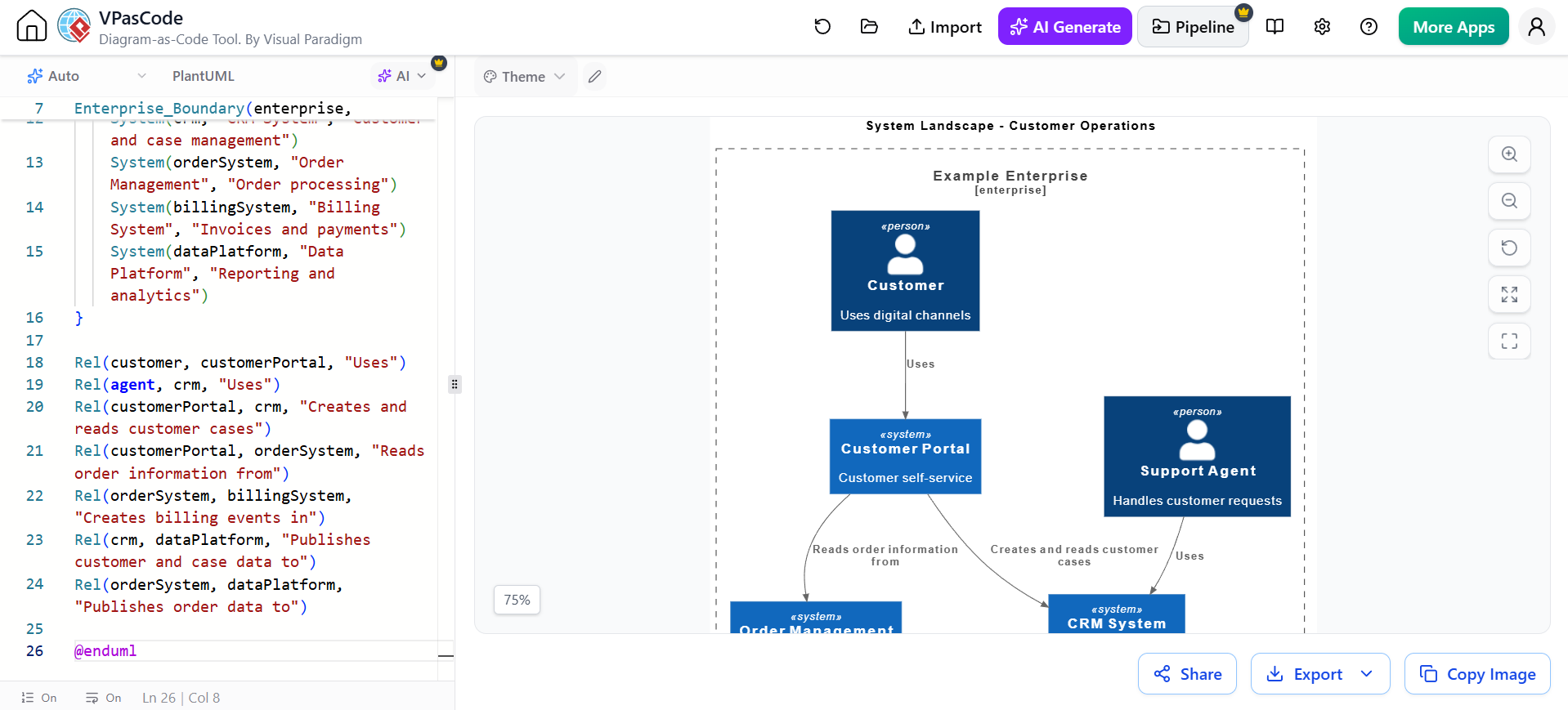Click the panel splitter drag handle
This screenshot has height=710, width=1568.
tap(455, 384)
